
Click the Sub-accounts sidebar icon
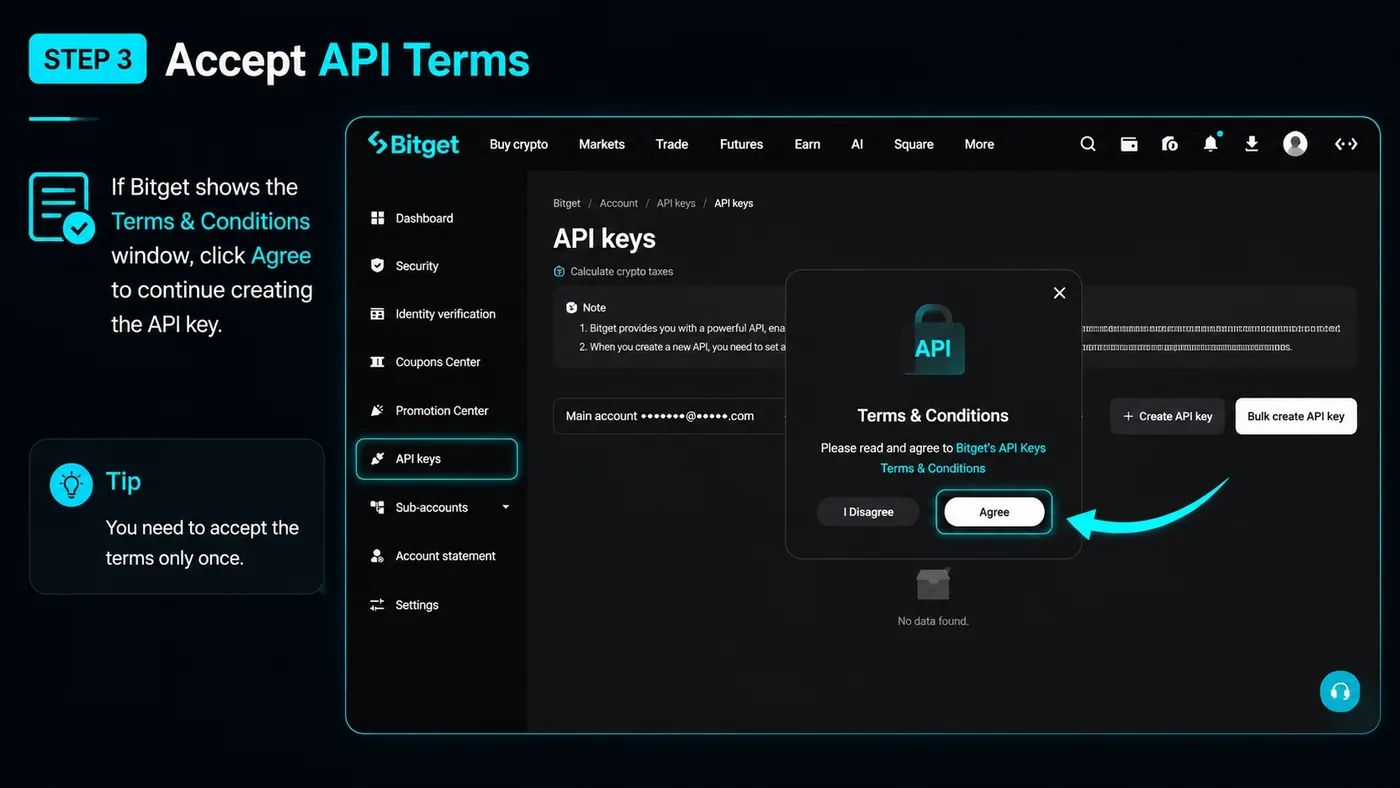tap(377, 507)
